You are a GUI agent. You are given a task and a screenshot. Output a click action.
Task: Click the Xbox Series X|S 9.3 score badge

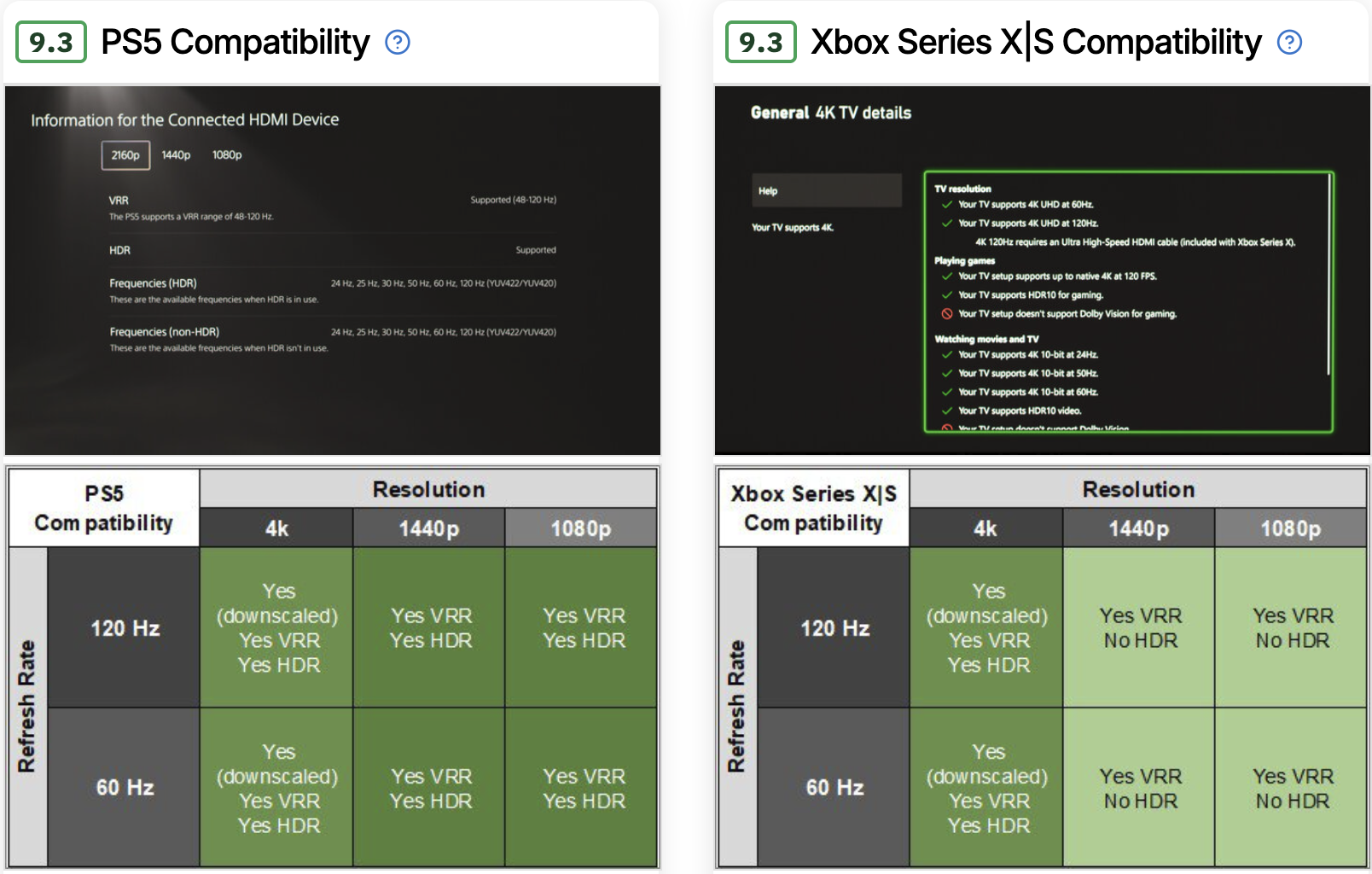(761, 42)
